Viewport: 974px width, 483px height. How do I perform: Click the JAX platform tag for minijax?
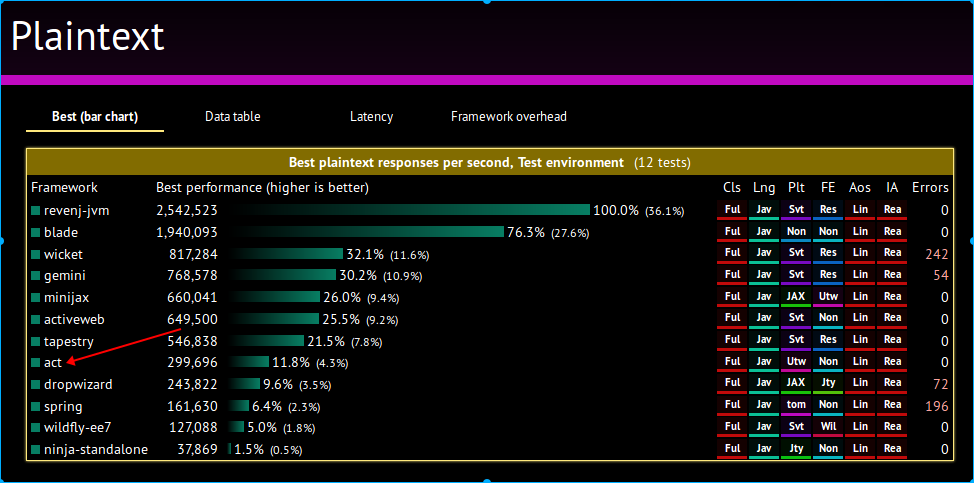[796, 297]
